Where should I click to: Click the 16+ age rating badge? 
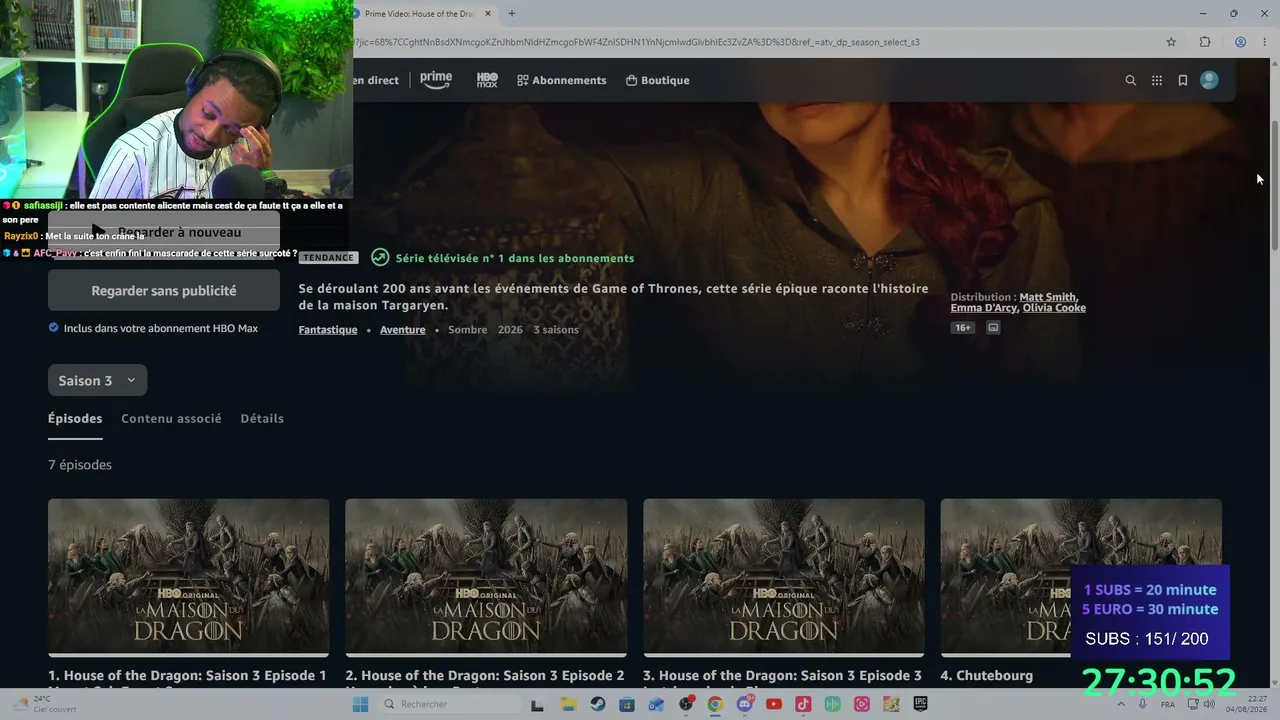tap(962, 327)
